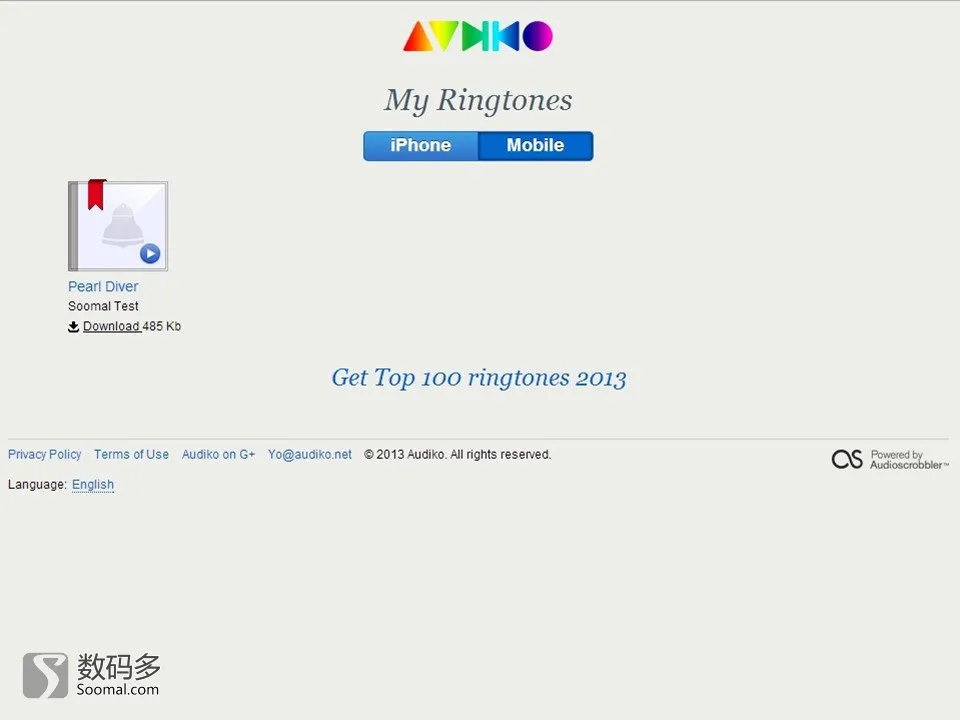Click the download arrow icon next to Download
960x720 pixels.
click(73, 326)
